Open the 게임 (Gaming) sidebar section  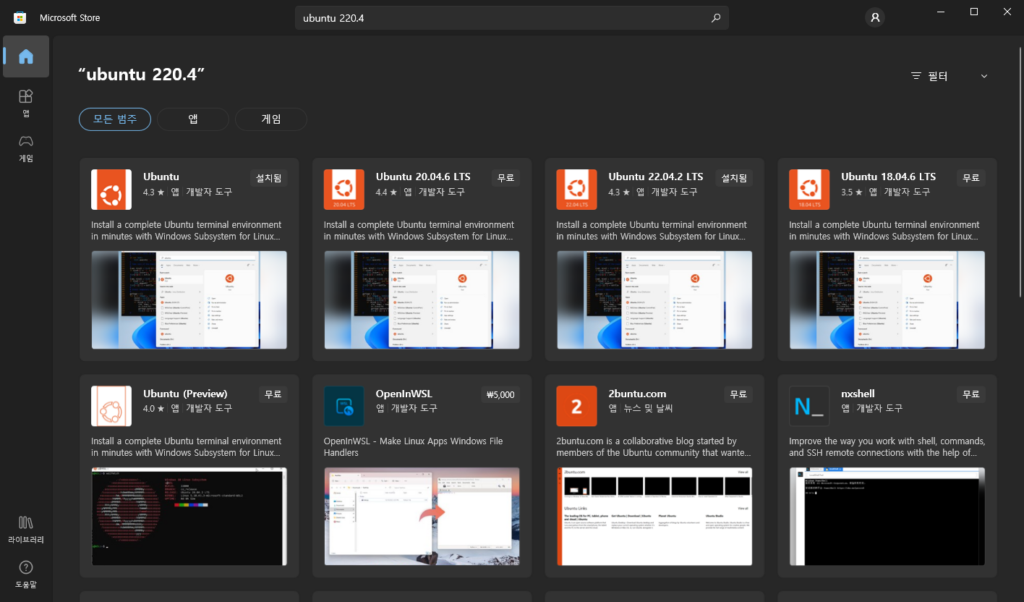coord(25,148)
